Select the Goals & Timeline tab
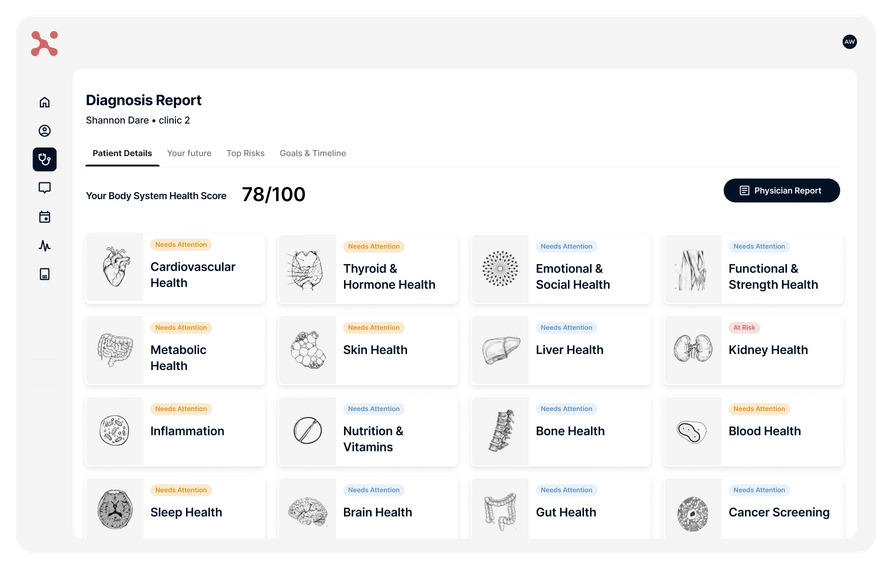The image size is (893, 569). tap(312, 153)
